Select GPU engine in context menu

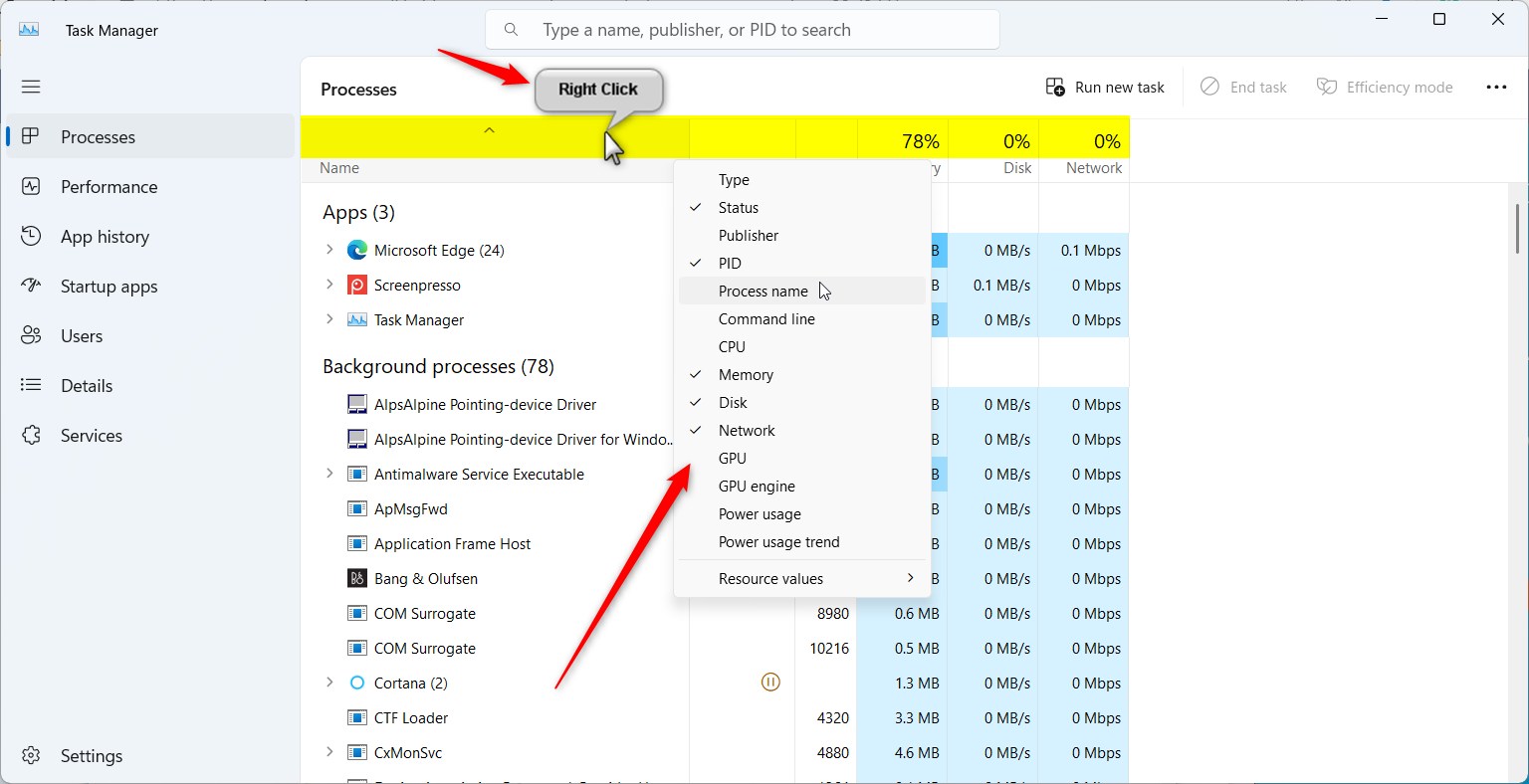coord(802,486)
